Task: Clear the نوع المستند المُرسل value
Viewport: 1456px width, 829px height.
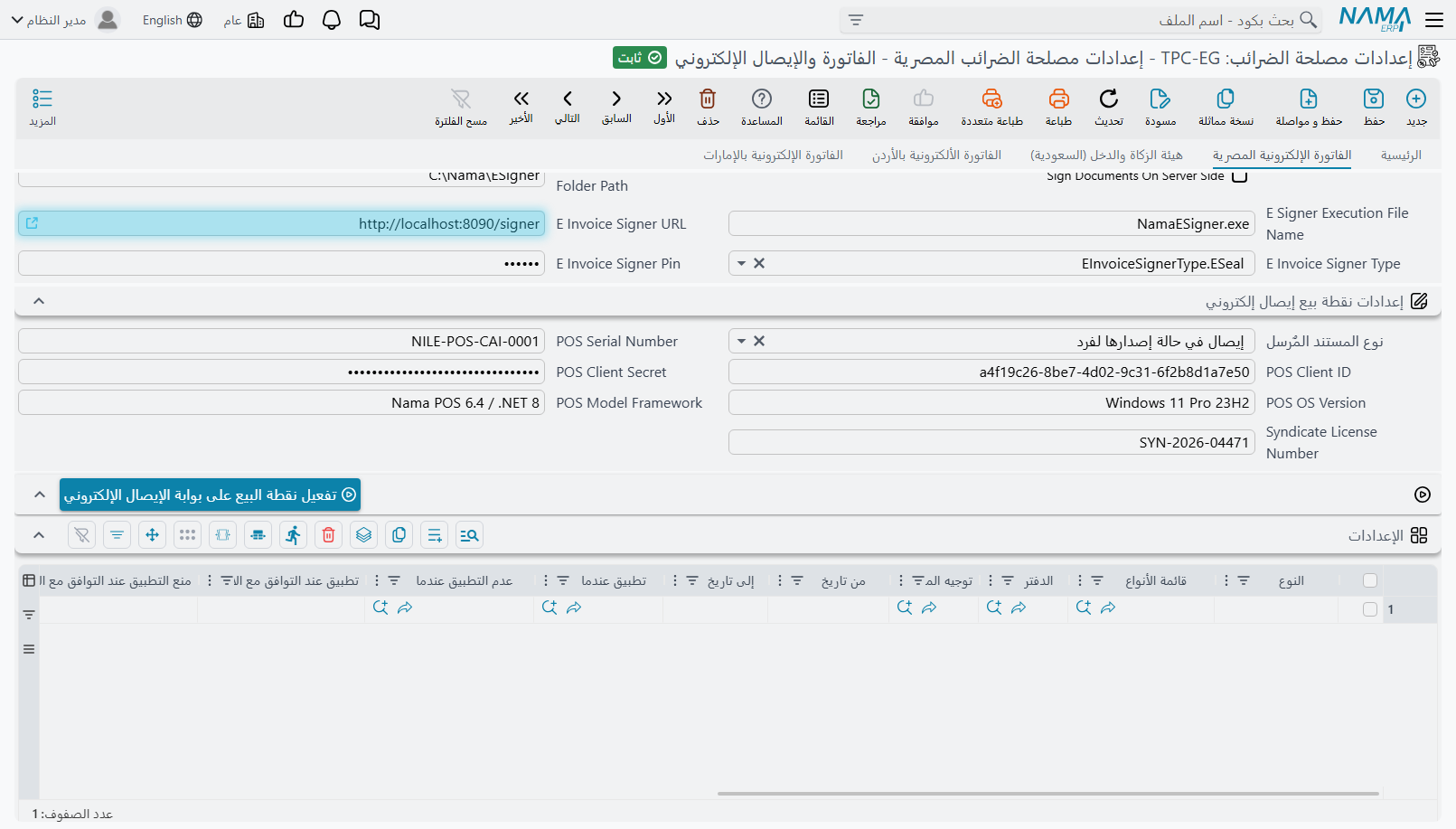Action: [759, 341]
